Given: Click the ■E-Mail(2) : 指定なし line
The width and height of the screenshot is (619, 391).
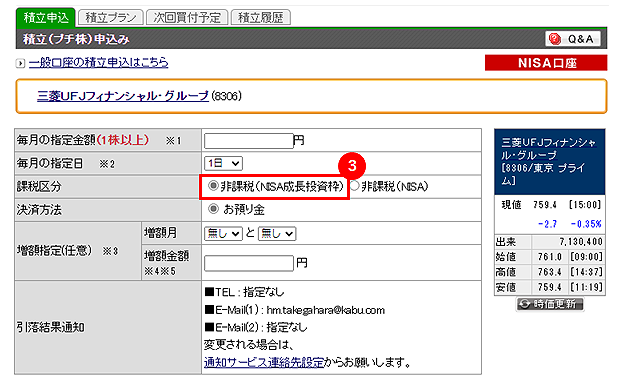Looking at the screenshot, I should click(256, 327).
